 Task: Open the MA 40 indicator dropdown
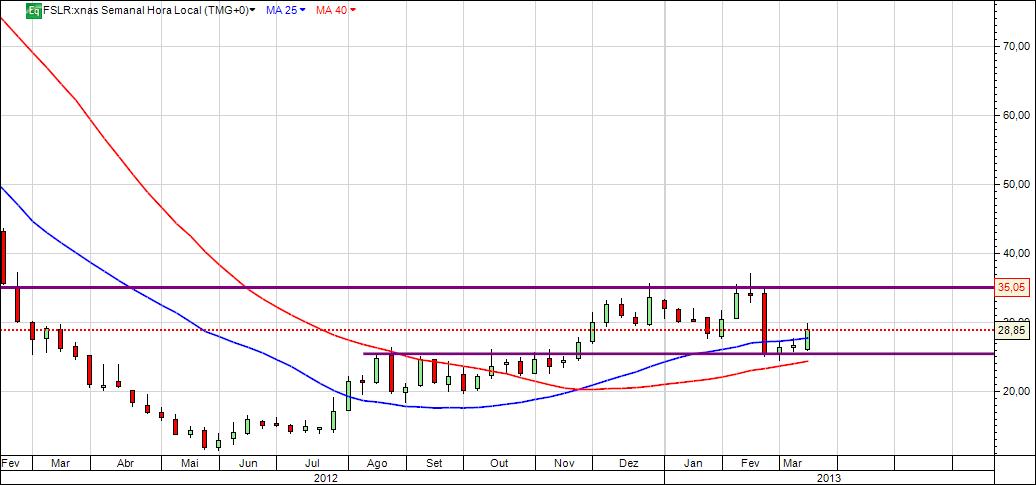point(353,11)
